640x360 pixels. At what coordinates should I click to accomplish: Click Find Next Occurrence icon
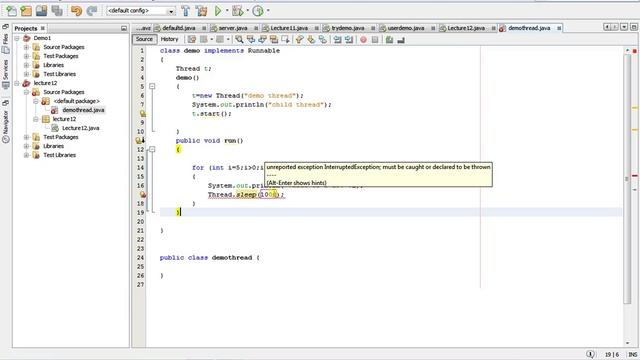point(262,40)
